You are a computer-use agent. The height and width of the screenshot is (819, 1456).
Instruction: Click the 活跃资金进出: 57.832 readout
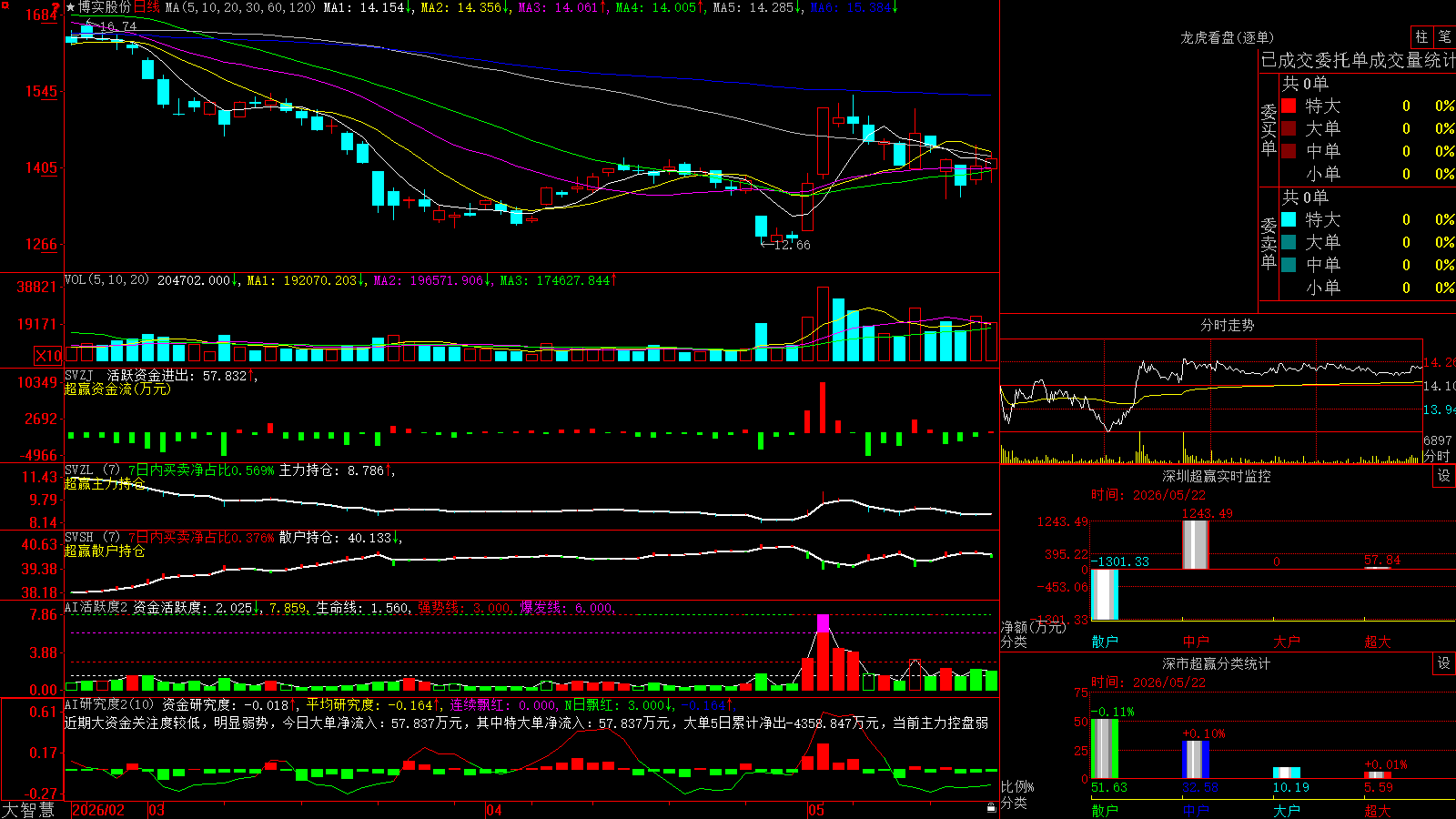tap(177, 375)
